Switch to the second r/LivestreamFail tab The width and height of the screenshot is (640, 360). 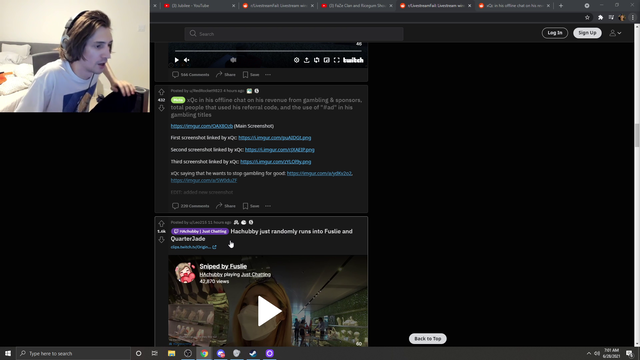click(436, 6)
